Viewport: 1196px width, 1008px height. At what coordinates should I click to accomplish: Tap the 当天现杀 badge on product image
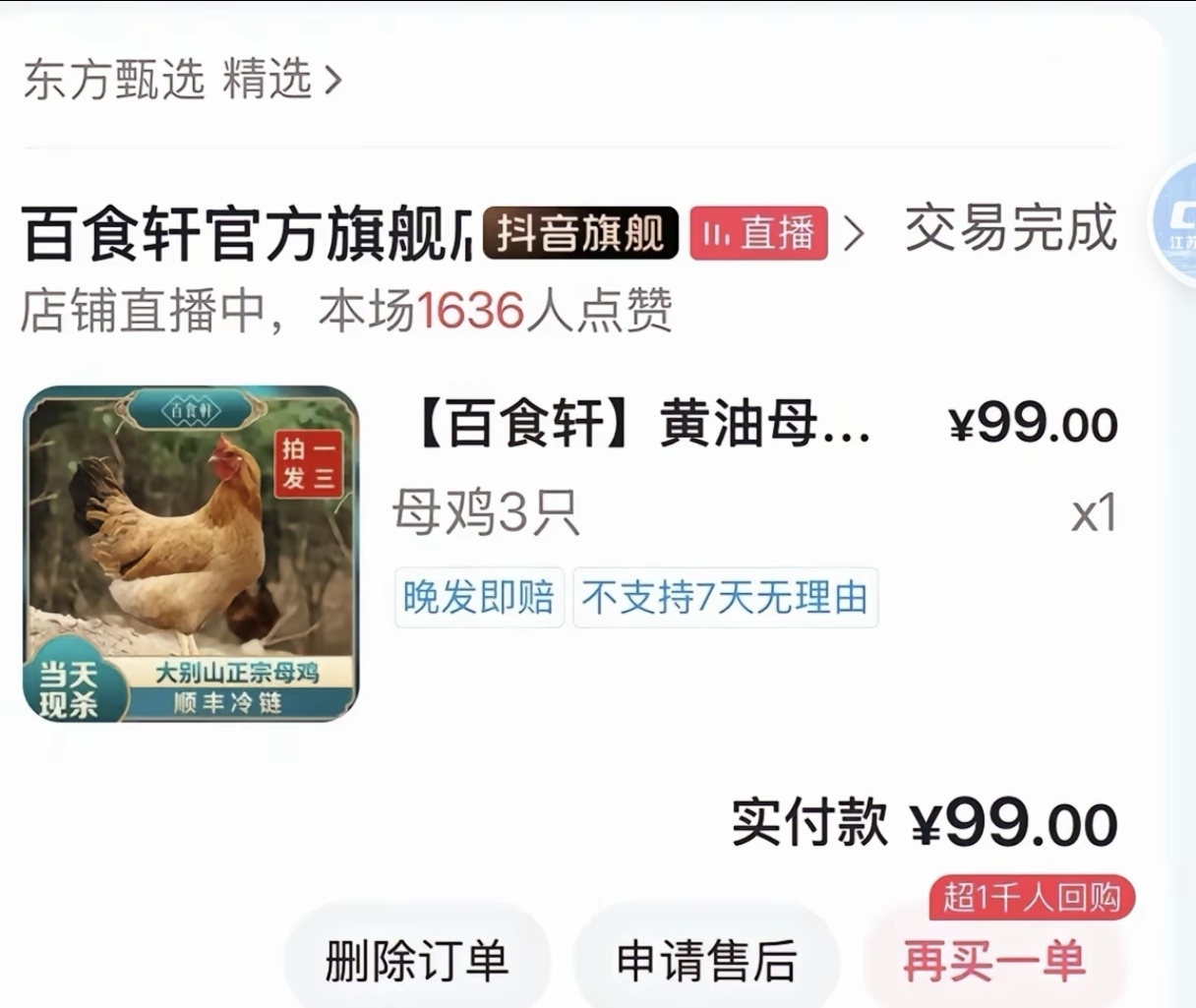pyautogui.click(x=69, y=689)
